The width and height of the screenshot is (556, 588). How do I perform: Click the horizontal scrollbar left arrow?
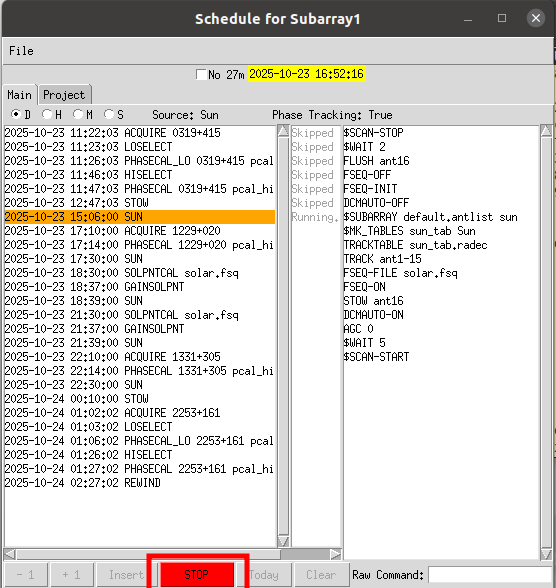(9, 554)
